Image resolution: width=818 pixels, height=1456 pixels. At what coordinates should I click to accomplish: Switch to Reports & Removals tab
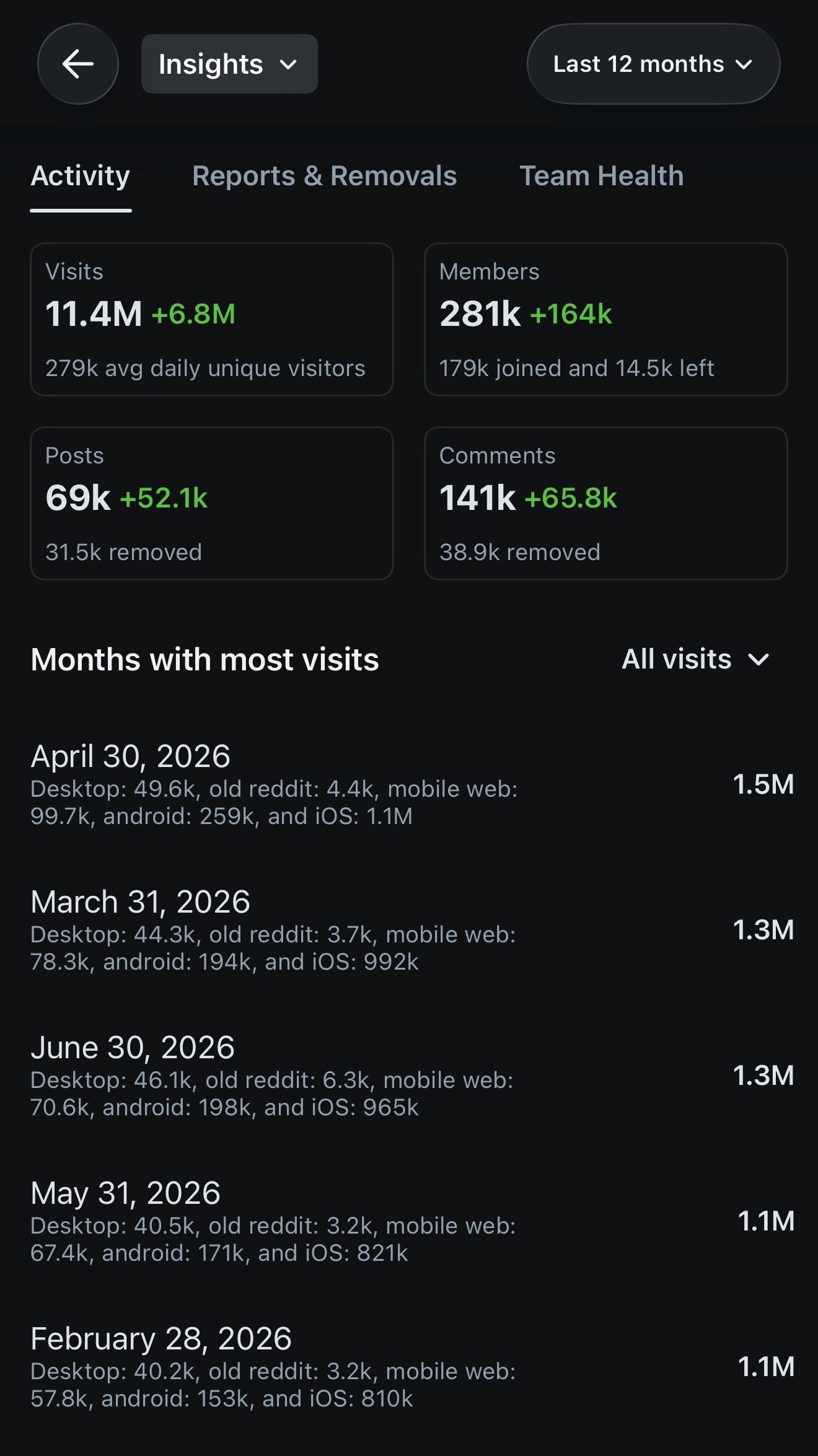(x=325, y=177)
